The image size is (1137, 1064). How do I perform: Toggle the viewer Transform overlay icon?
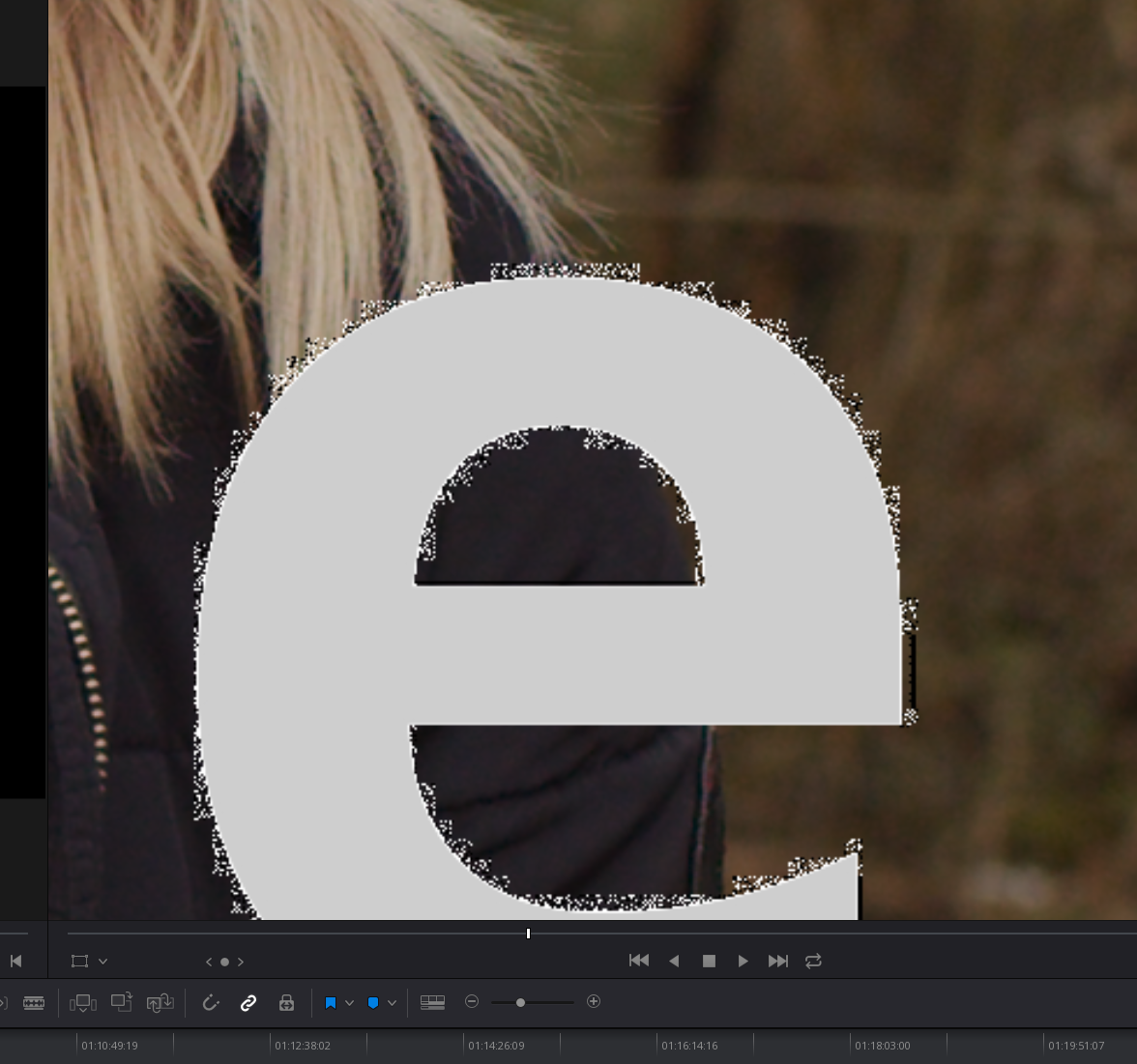pyautogui.click(x=79, y=961)
